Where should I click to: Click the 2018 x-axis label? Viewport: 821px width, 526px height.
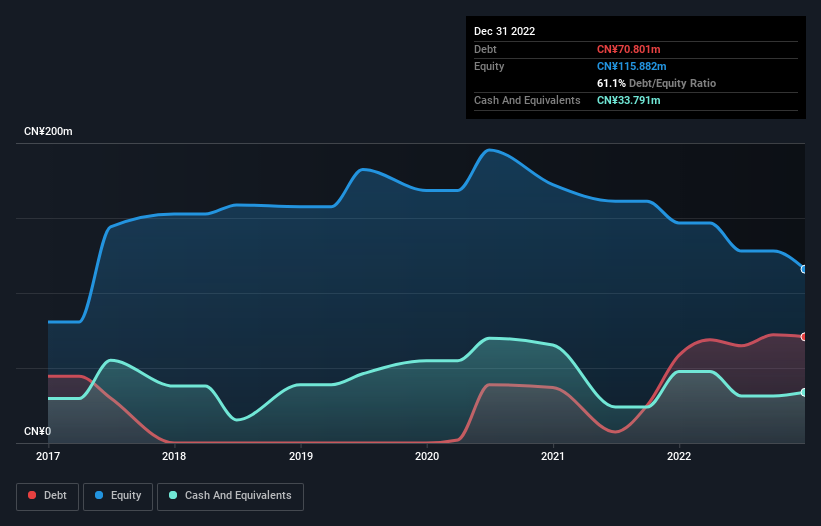pos(174,456)
